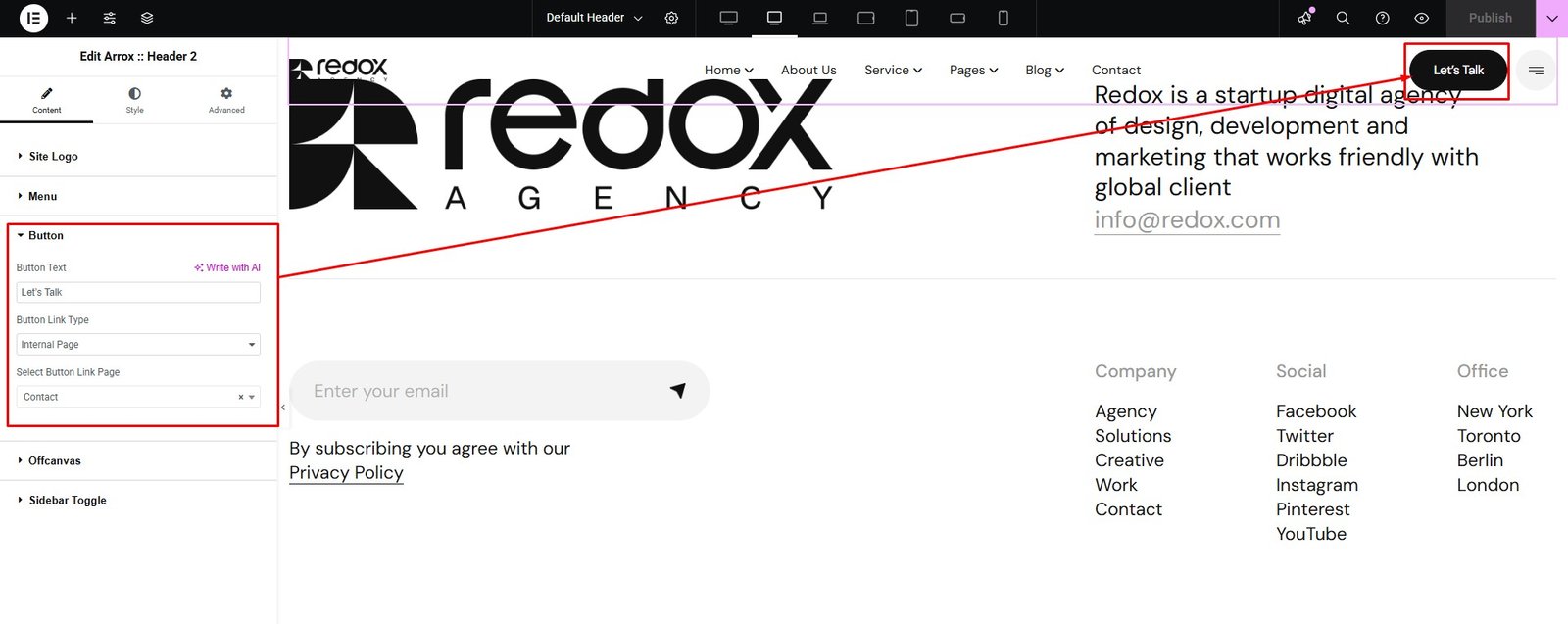
Task: Switch to widescreen desktop preview
Action: click(728, 18)
